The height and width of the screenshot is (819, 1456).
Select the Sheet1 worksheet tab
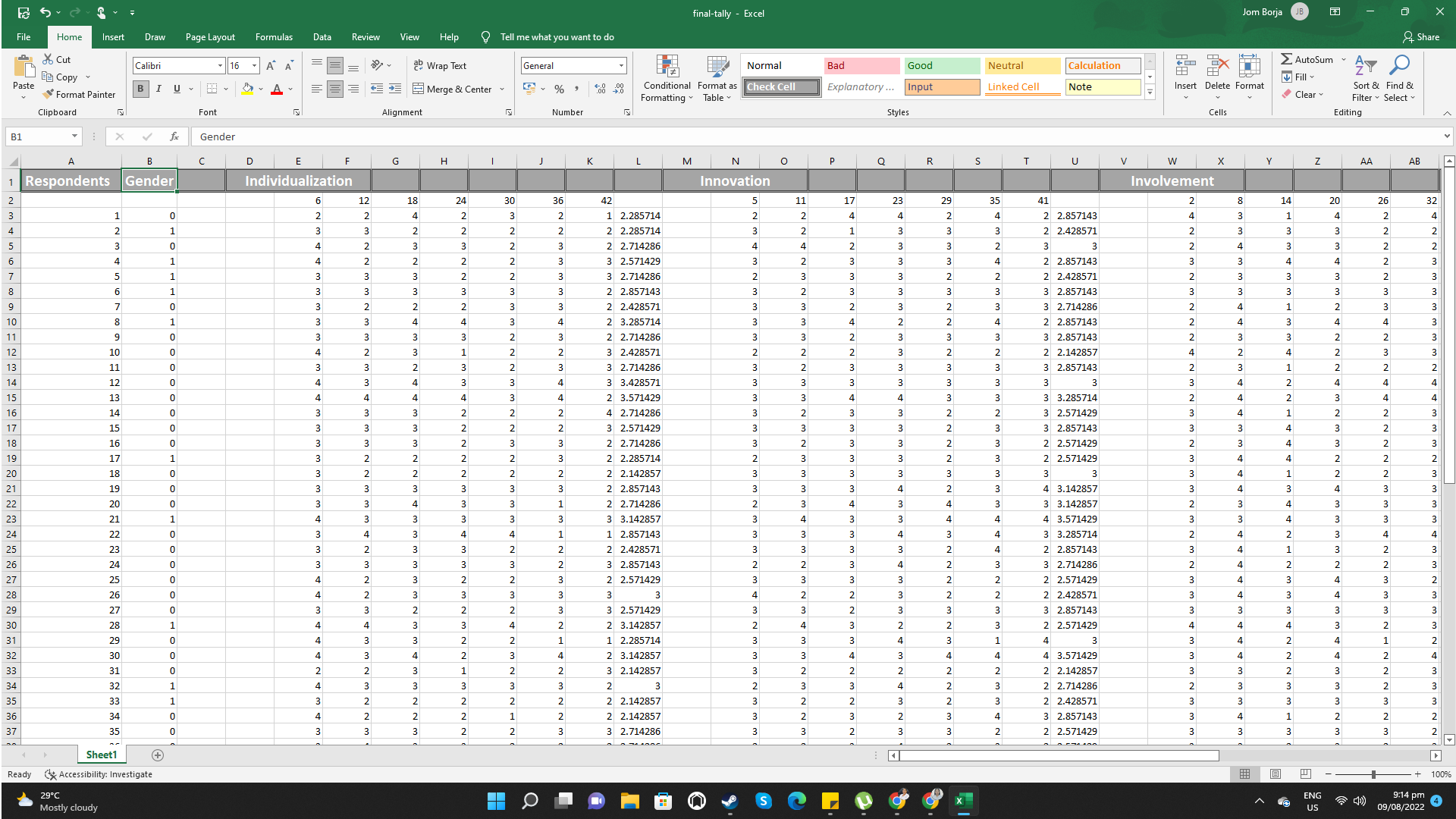(x=102, y=755)
